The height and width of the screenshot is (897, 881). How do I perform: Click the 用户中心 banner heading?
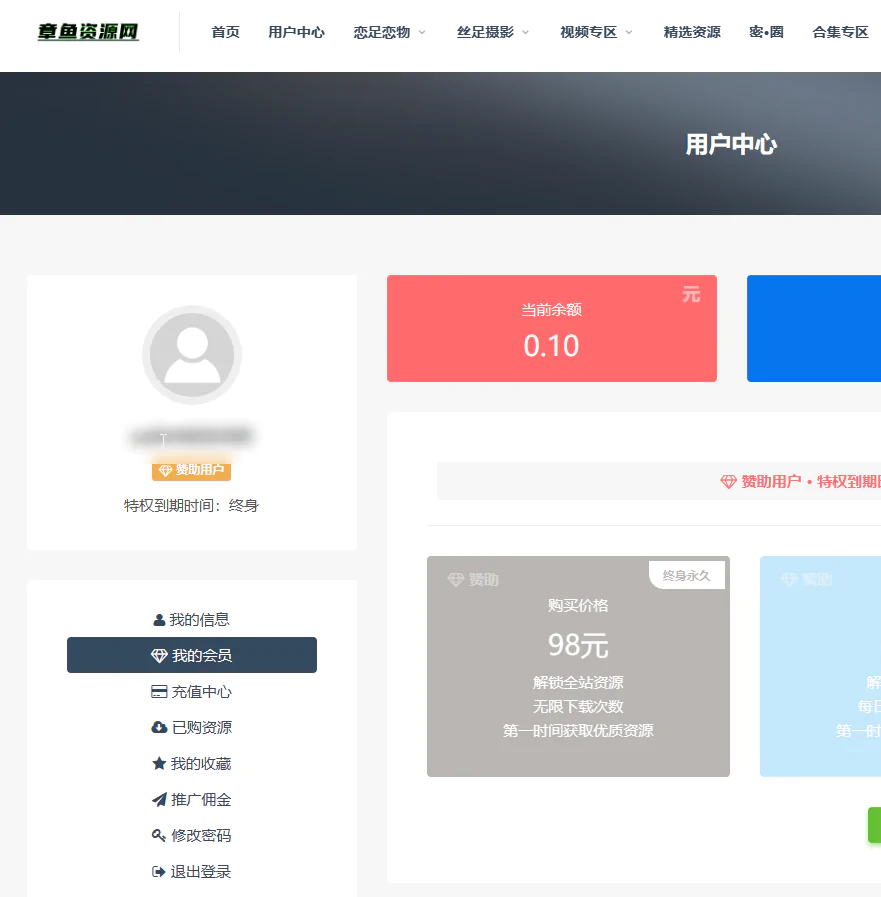click(731, 144)
